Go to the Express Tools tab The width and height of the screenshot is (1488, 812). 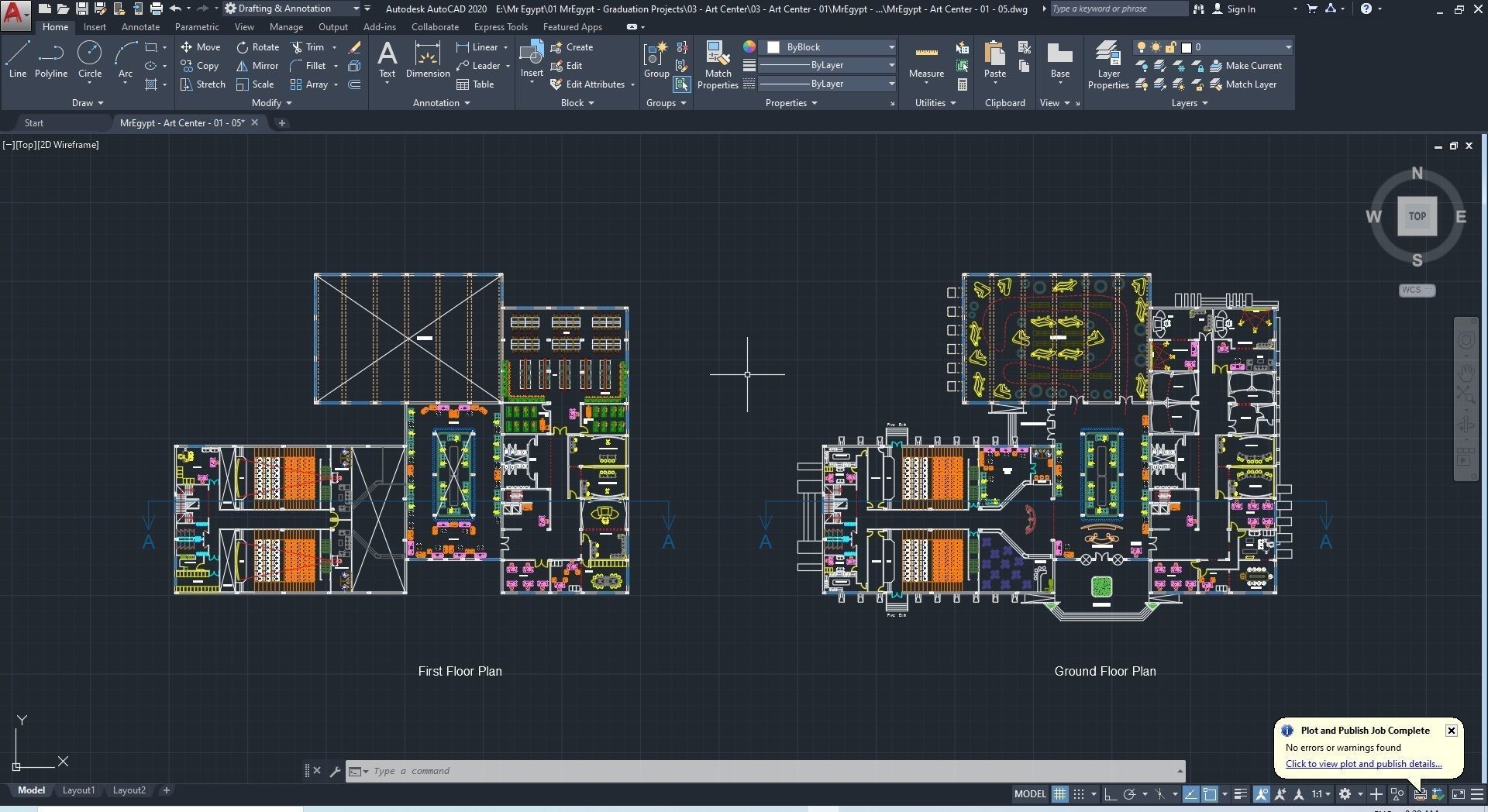(x=501, y=27)
